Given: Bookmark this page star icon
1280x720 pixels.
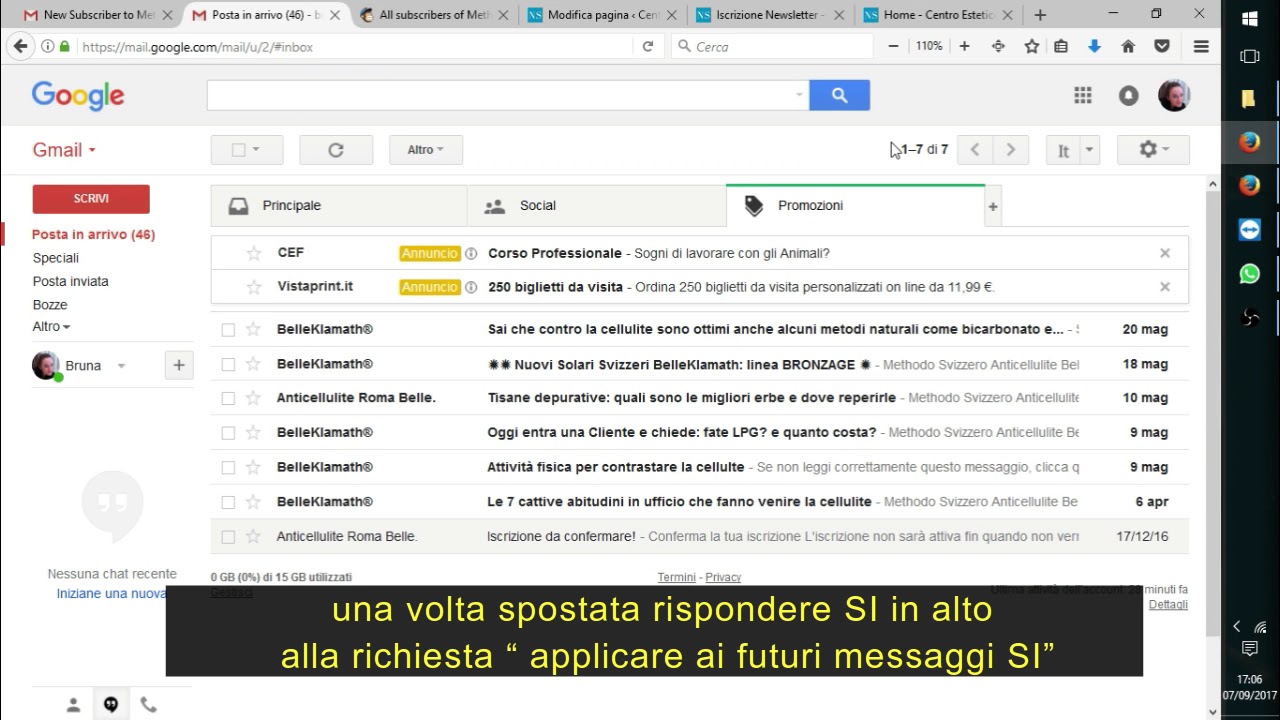Looking at the screenshot, I should (1032, 46).
